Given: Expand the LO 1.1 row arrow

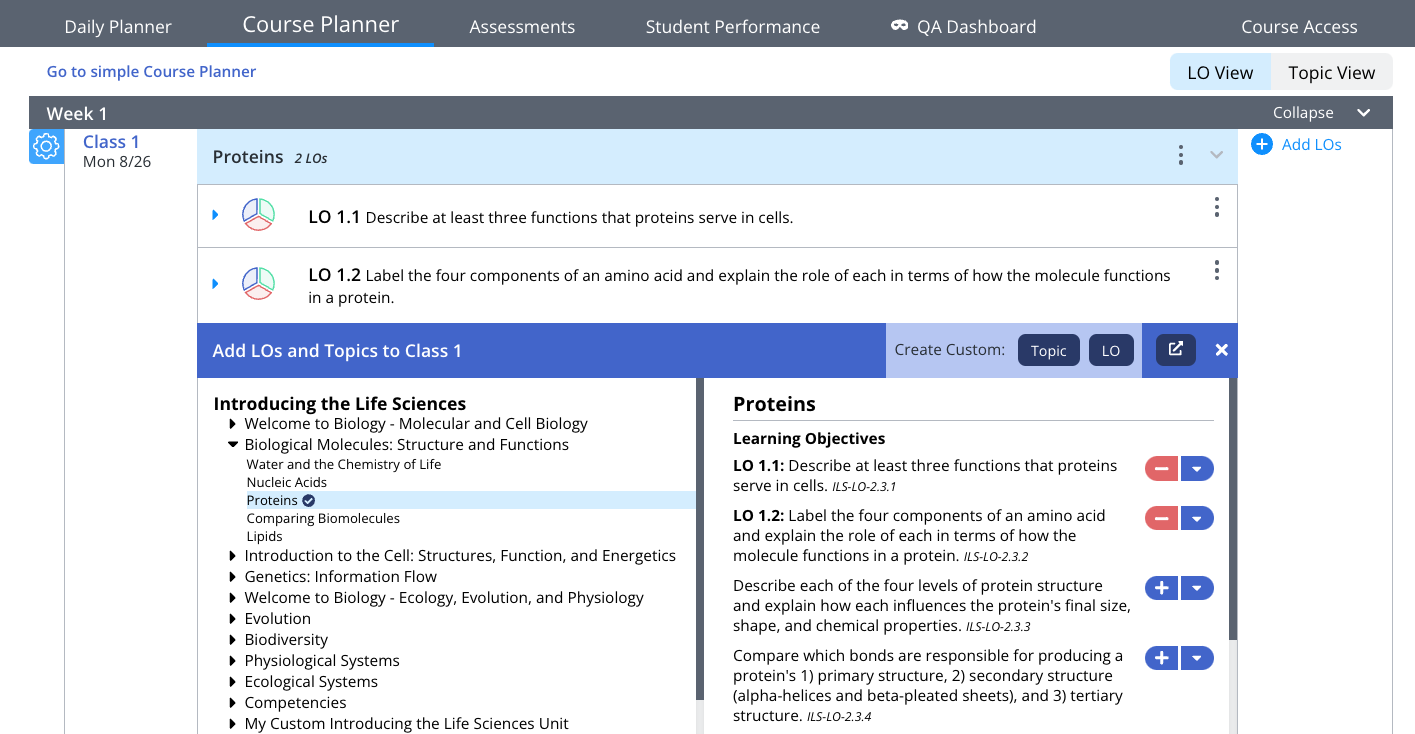Looking at the screenshot, I should click(x=215, y=215).
